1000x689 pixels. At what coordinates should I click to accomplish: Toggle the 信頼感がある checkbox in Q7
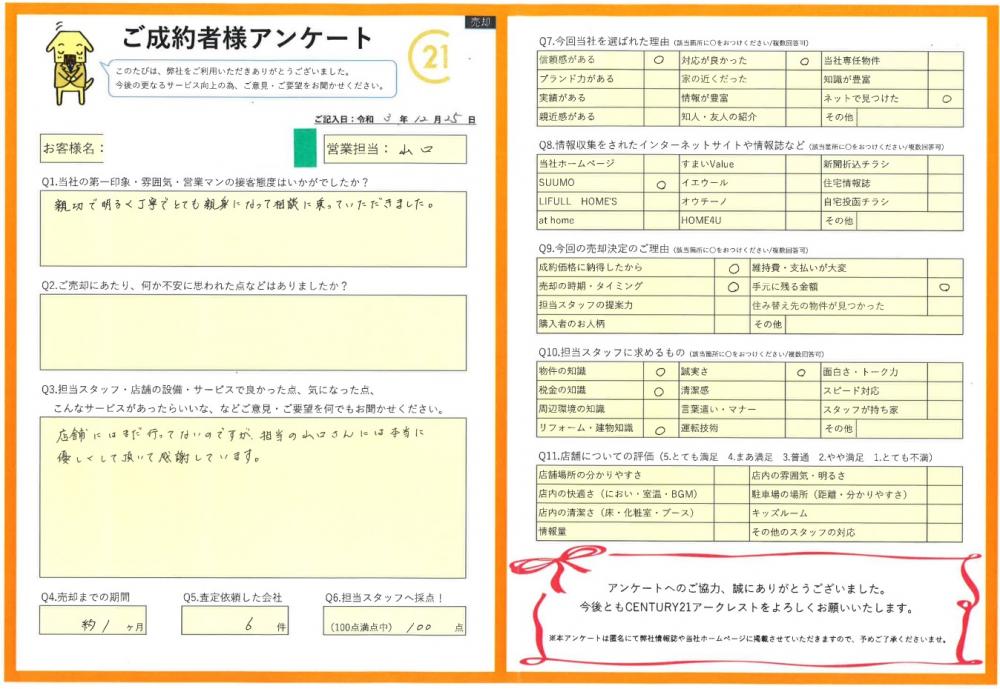pyautogui.click(x=658, y=61)
